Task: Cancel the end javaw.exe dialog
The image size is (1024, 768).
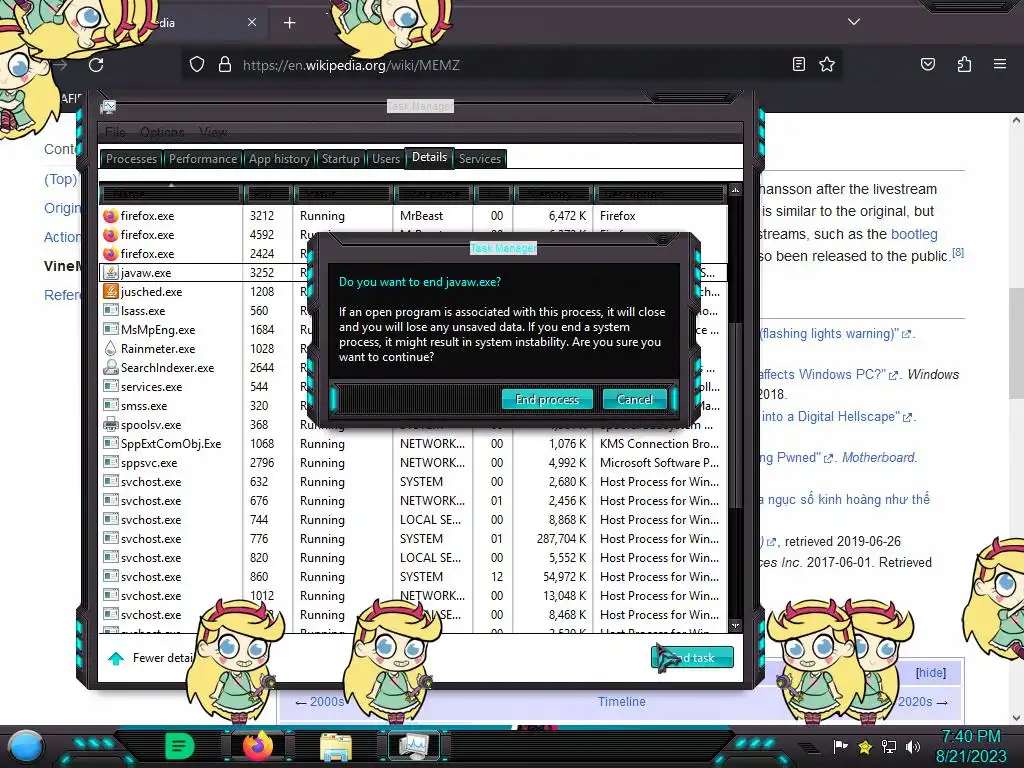Action: click(x=635, y=399)
